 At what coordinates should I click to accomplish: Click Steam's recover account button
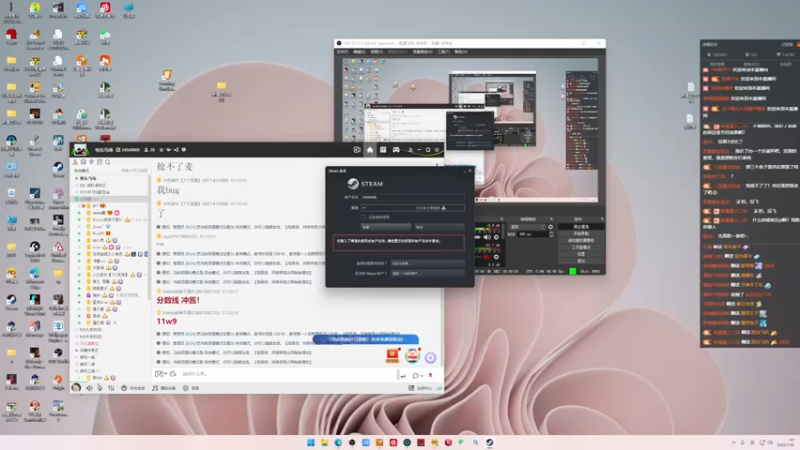428,263
